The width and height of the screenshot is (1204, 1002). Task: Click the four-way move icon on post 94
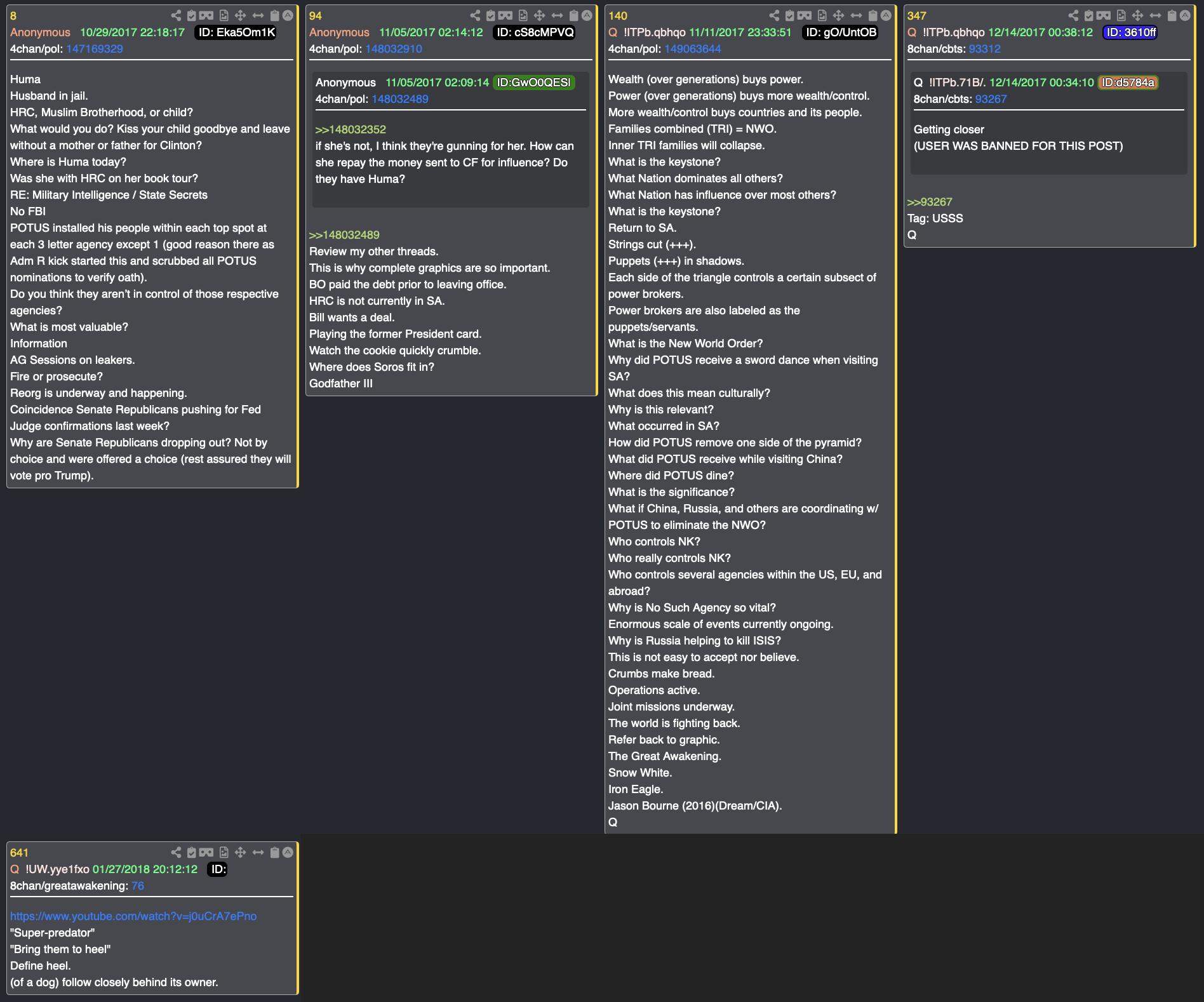coord(539,15)
